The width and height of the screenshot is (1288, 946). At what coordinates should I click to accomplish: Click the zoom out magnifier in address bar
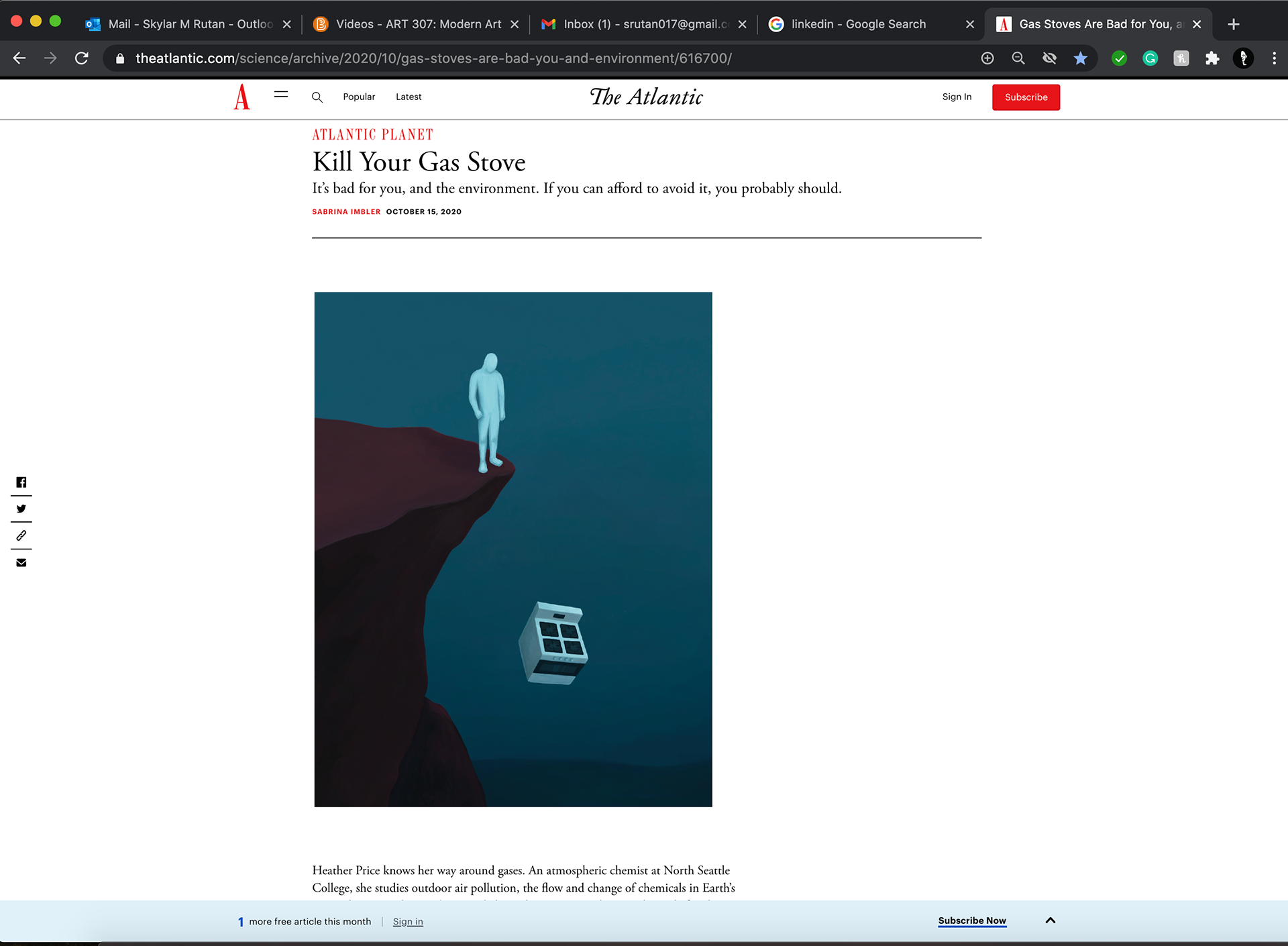tap(1018, 58)
